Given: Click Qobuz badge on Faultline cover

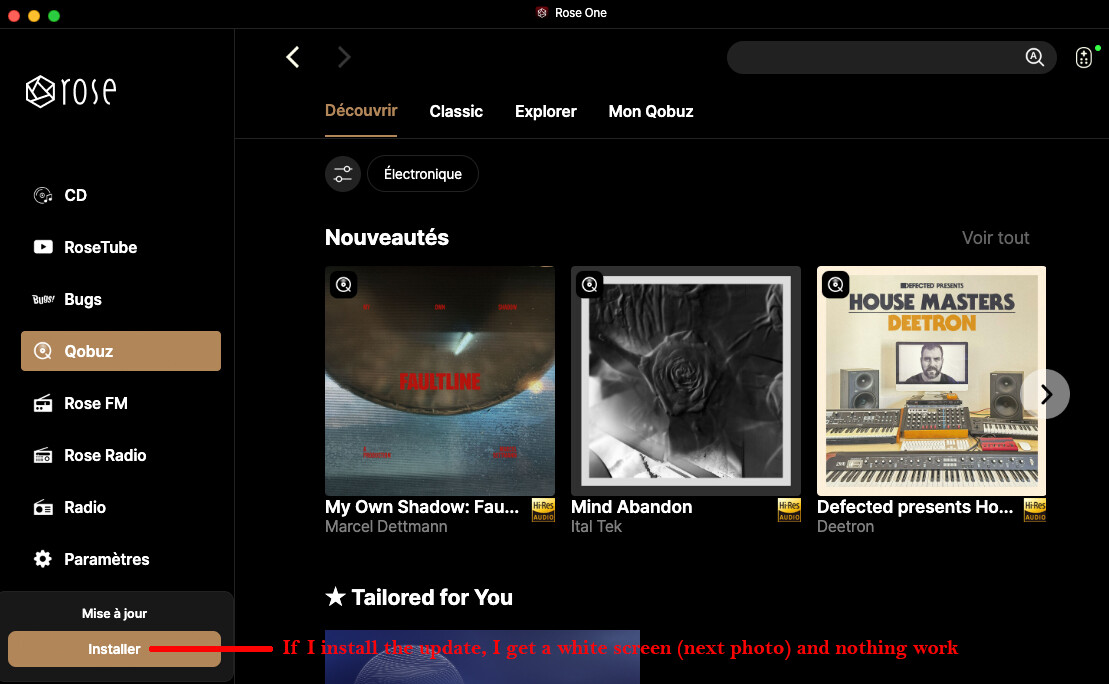Looking at the screenshot, I should [x=344, y=284].
